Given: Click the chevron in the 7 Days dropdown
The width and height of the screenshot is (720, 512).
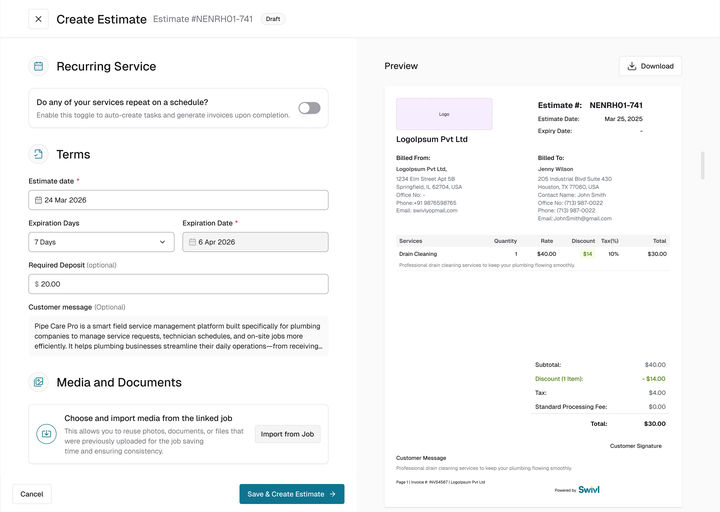Looking at the screenshot, I should click(x=163, y=242).
